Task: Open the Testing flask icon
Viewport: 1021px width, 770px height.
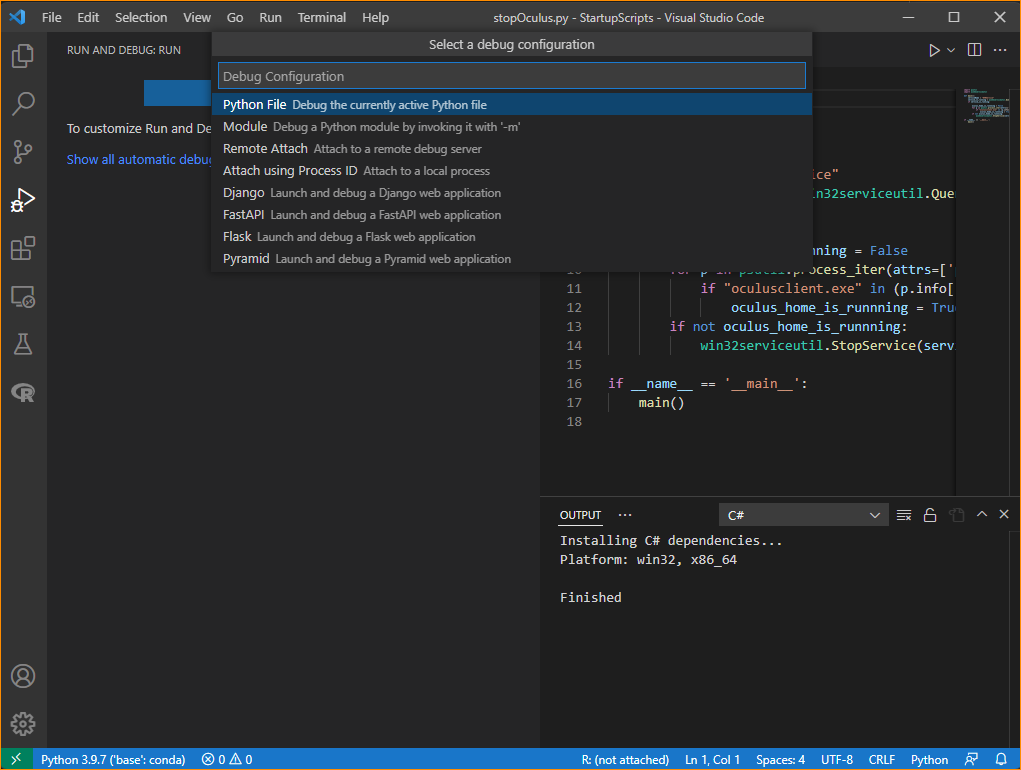Action: pos(23,344)
